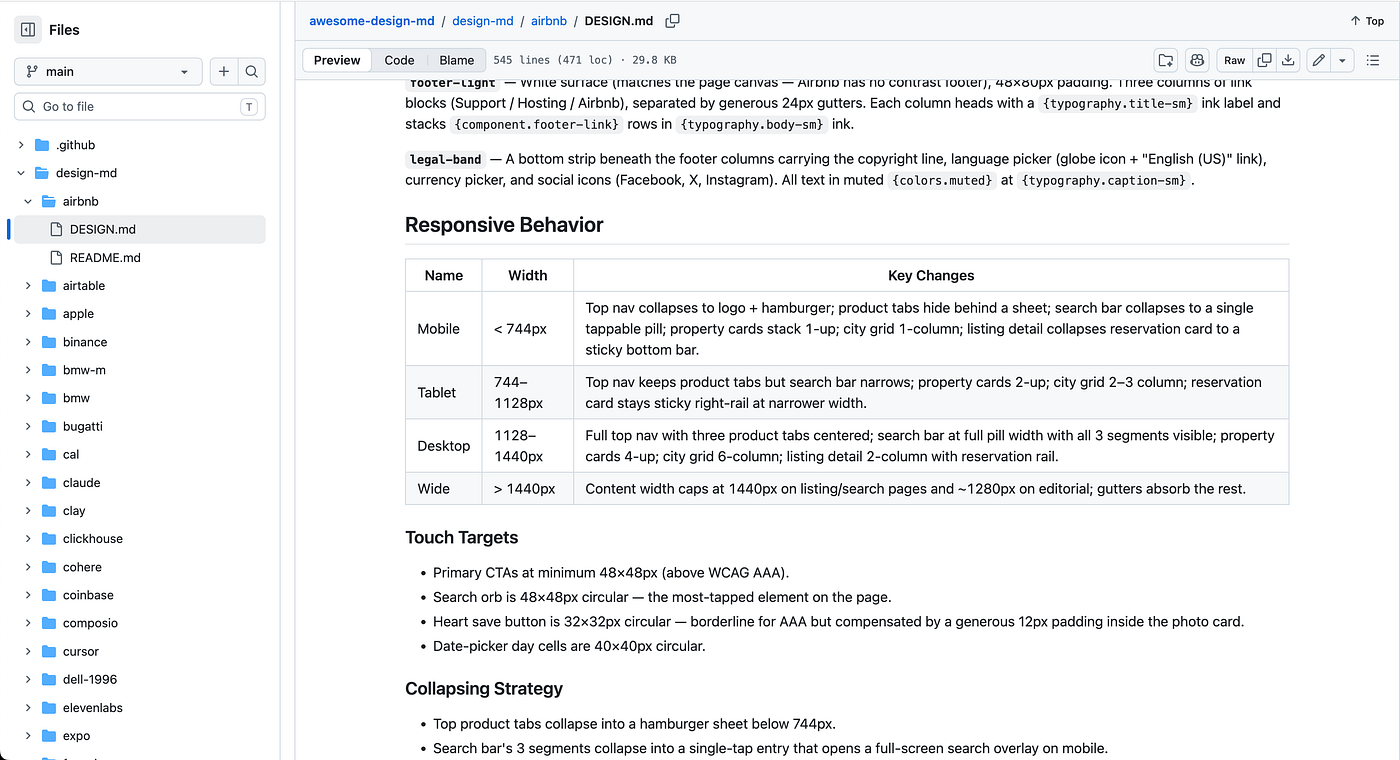
Task: Switch to the Preview tab
Action: click(337, 60)
